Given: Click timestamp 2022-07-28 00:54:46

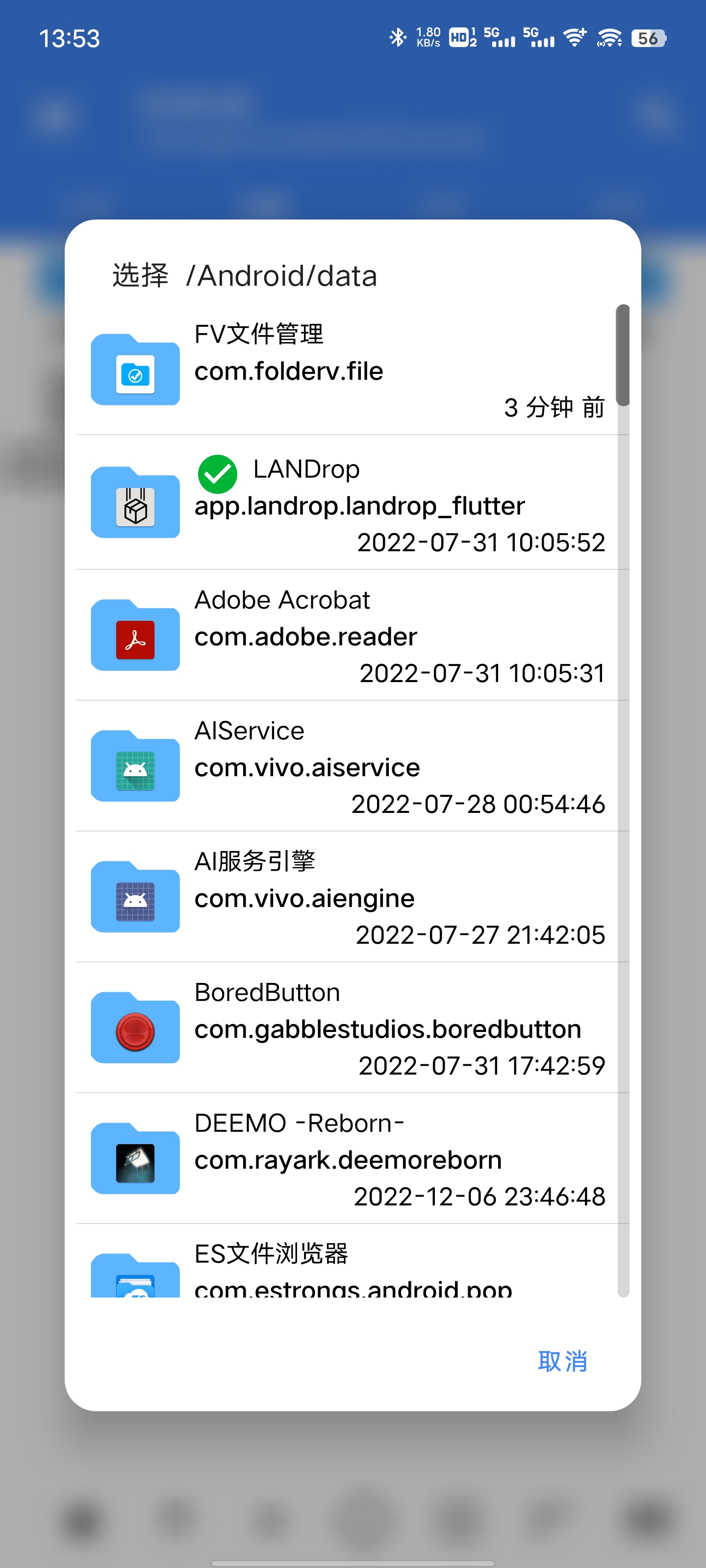Looking at the screenshot, I should pos(478,804).
